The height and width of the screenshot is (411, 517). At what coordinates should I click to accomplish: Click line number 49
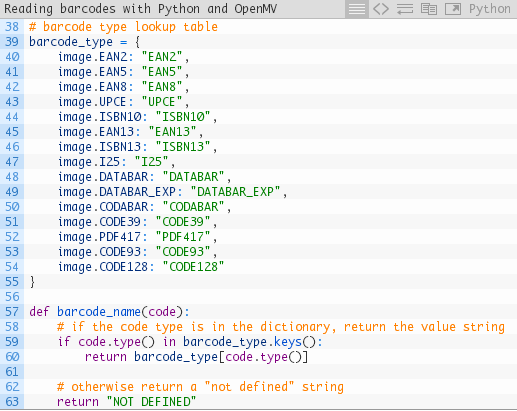12,192
